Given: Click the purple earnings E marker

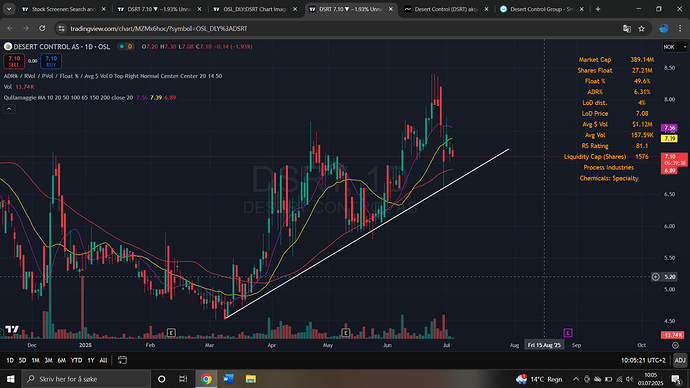Looking at the screenshot, I should tap(568, 333).
